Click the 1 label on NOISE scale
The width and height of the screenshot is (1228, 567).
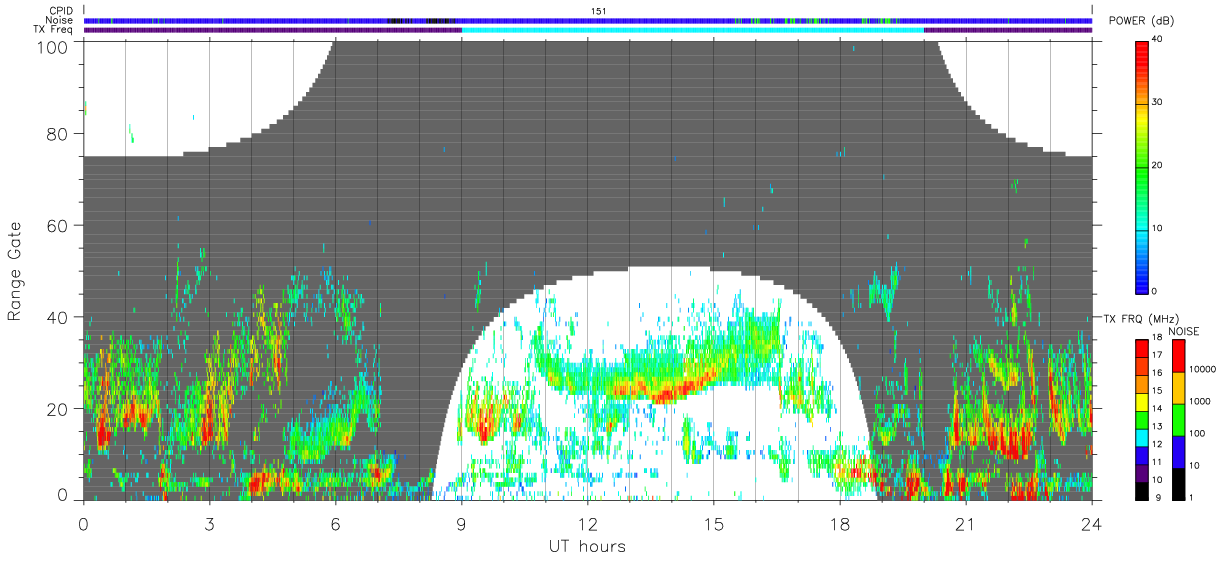1192,498
